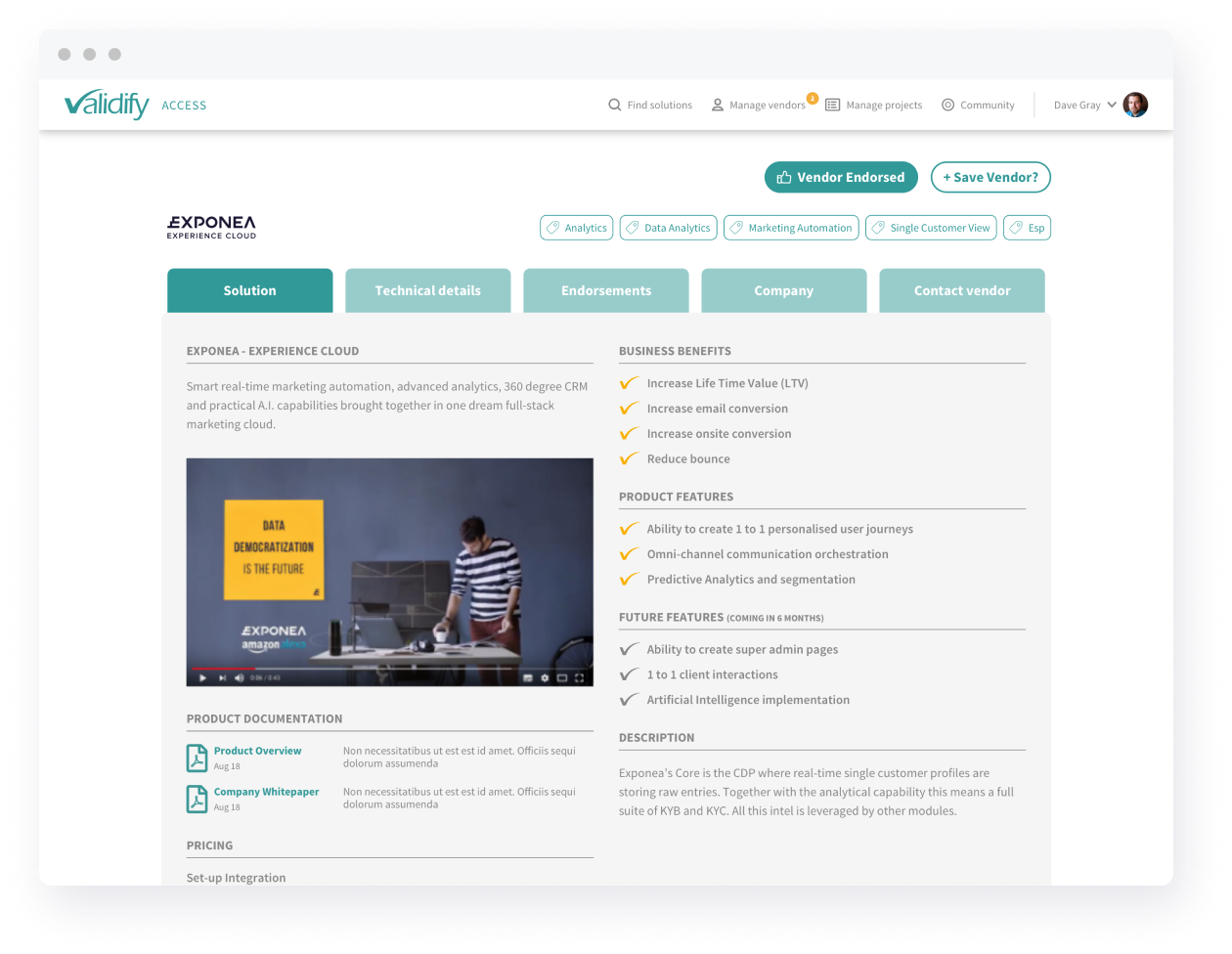This screenshot has height=954, width=1232.
Task: Mute the video volume
Action: 239,678
